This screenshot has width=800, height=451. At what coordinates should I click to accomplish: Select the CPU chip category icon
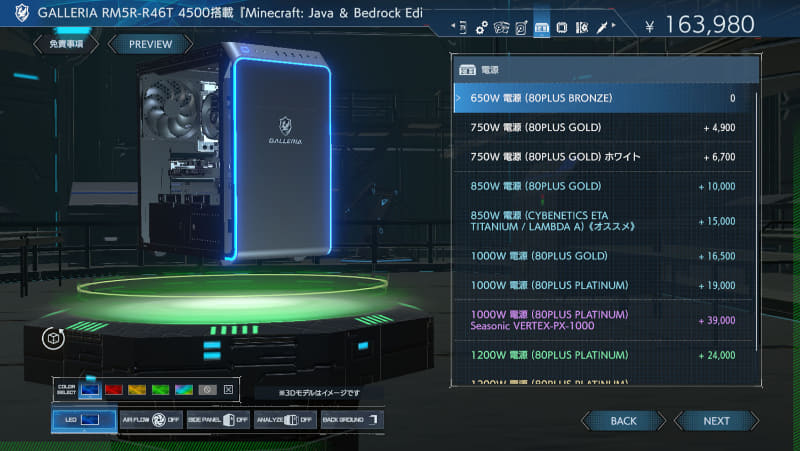coord(562,28)
